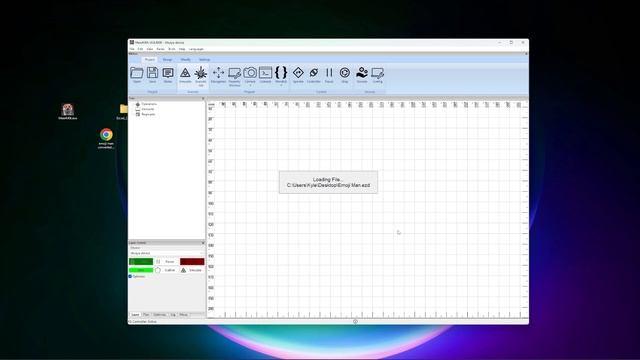Open the File menu
The width and height of the screenshot is (640, 360).
(x=132, y=49)
